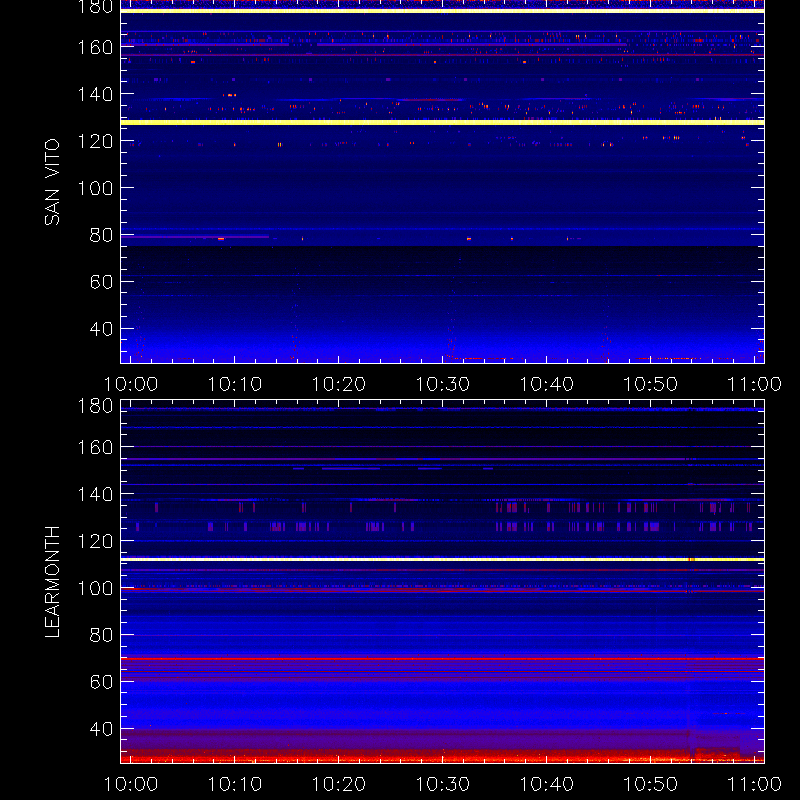Click the LEARMONTH axis label
800x800 pixels.
click(52, 582)
